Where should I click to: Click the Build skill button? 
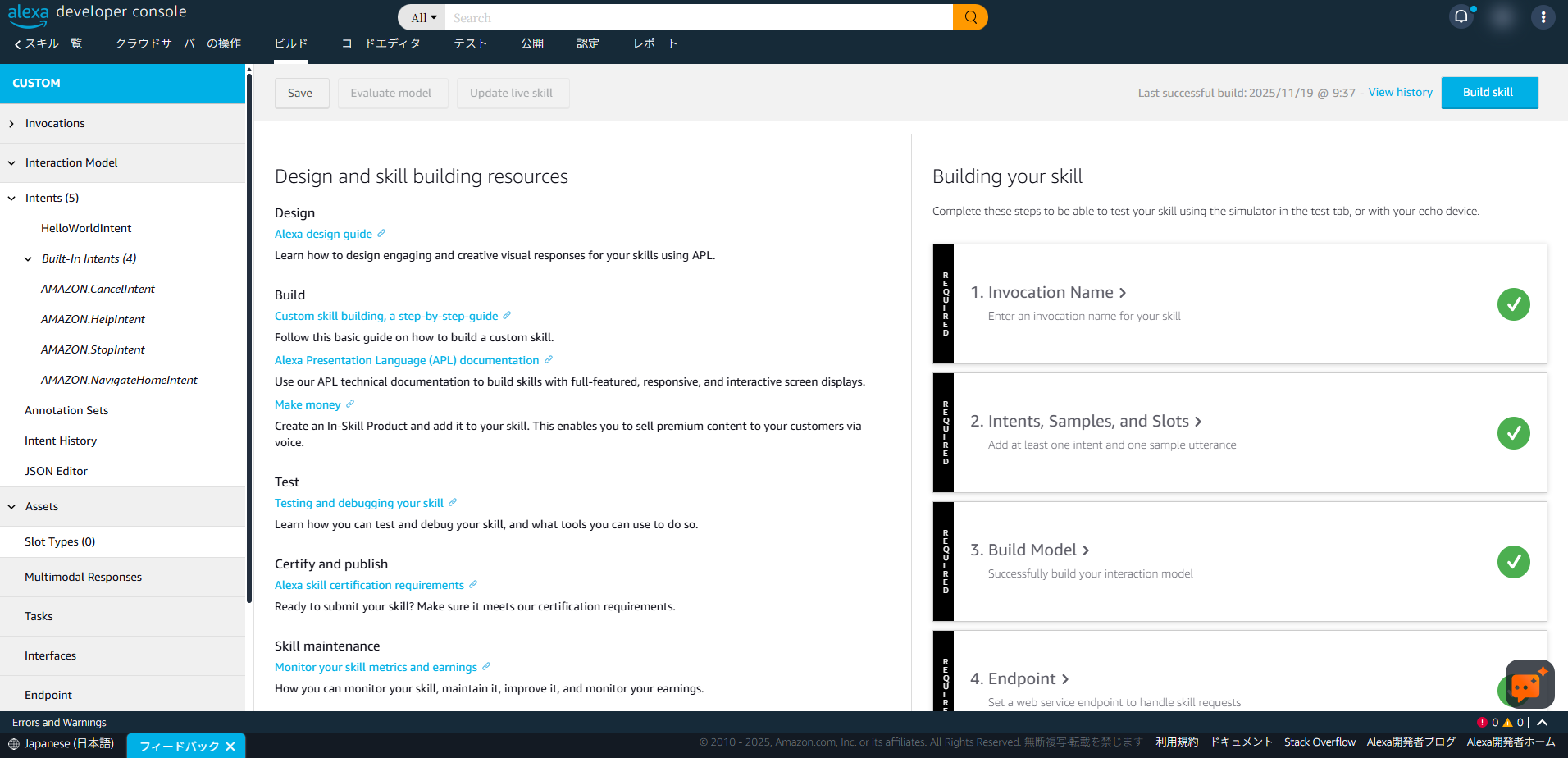pos(1489,93)
